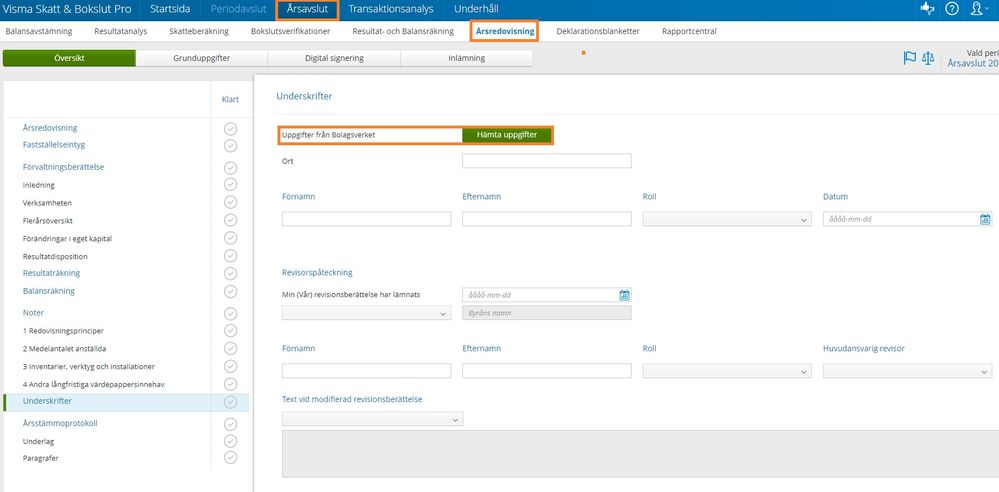Image resolution: width=999 pixels, height=492 pixels.
Task: Open the Transaktionsanalys menu
Action: click(x=391, y=9)
